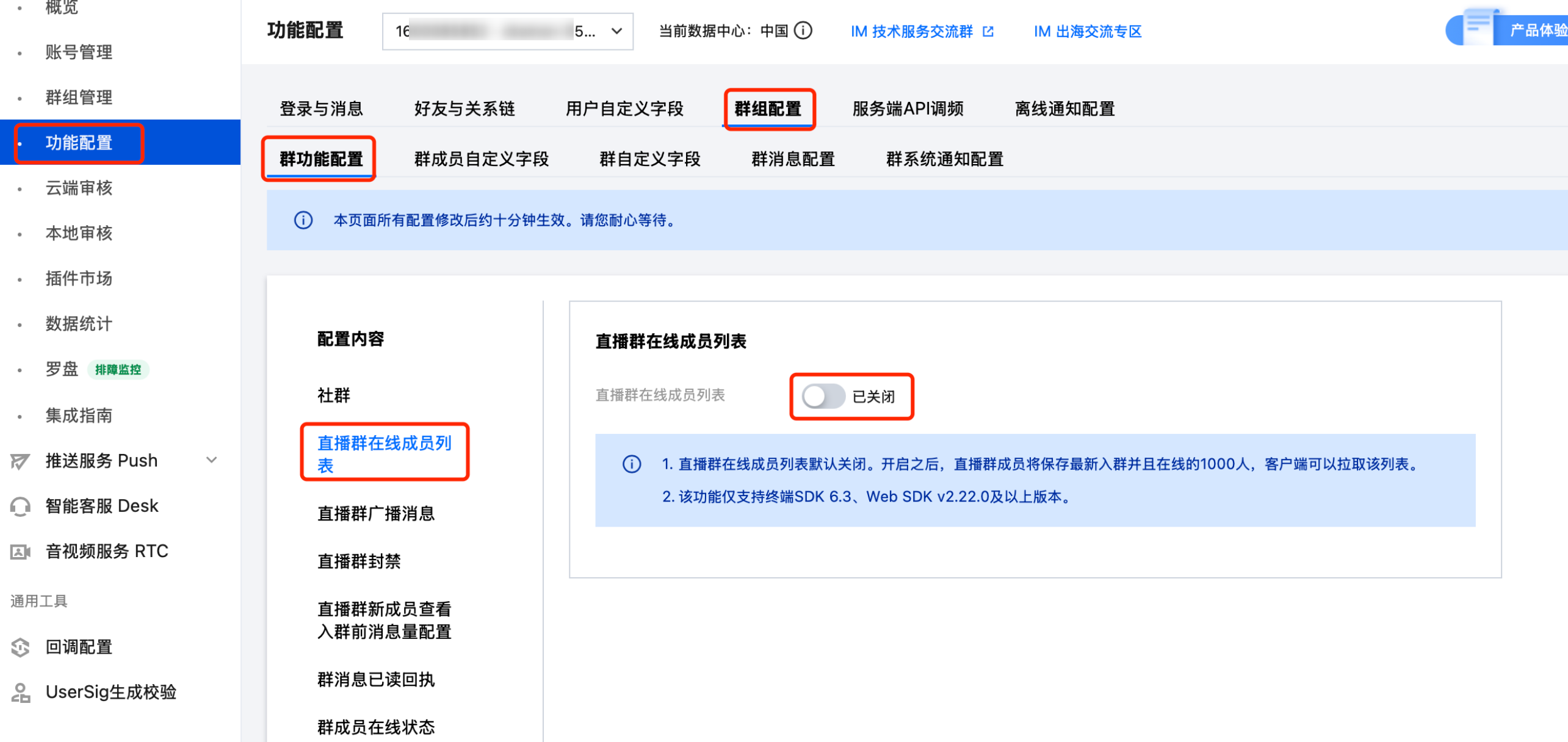Select 群消息已读回执 configuration item
The height and width of the screenshot is (742, 1568).
[x=375, y=679]
